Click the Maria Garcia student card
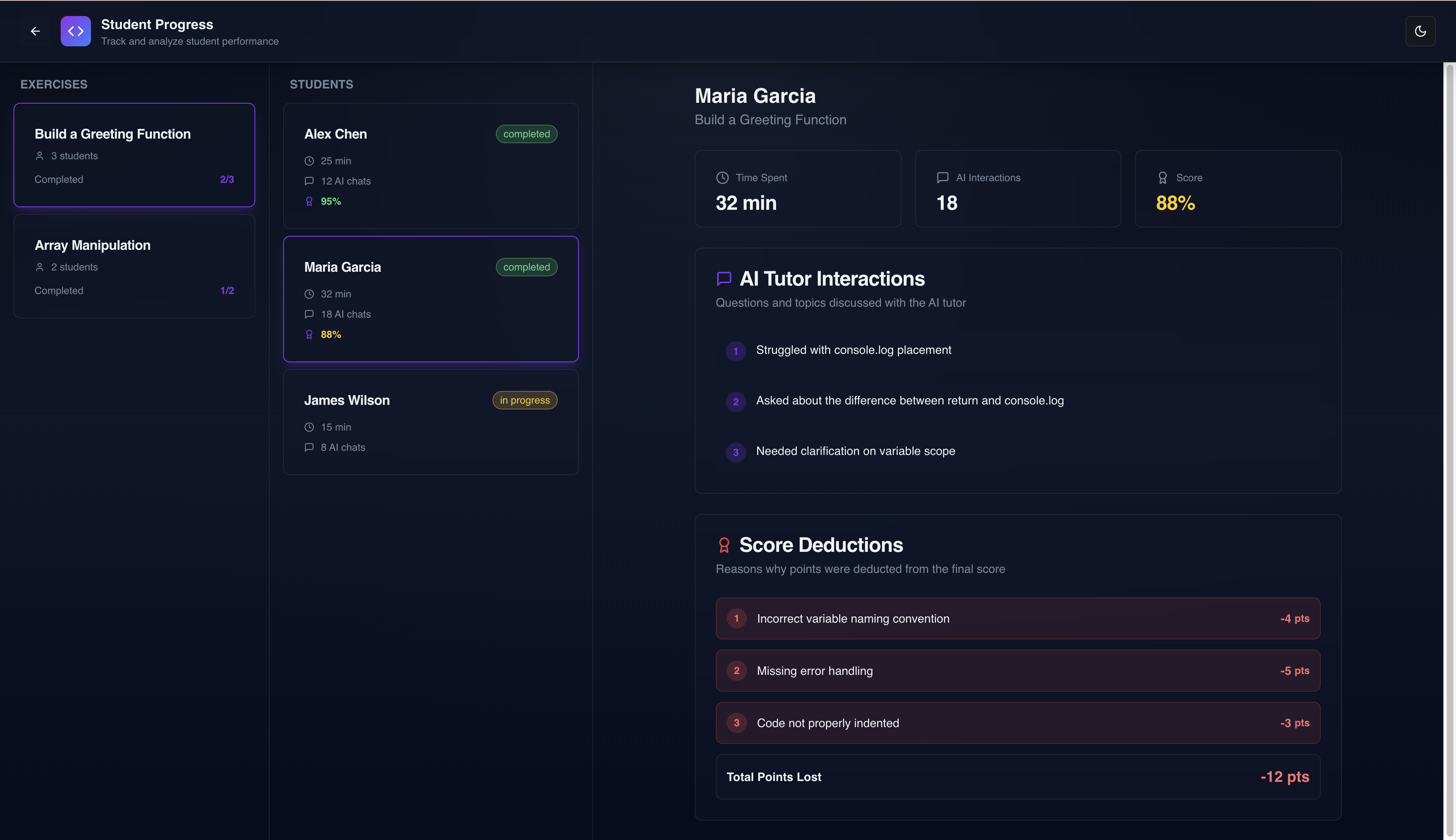 [x=430, y=299]
